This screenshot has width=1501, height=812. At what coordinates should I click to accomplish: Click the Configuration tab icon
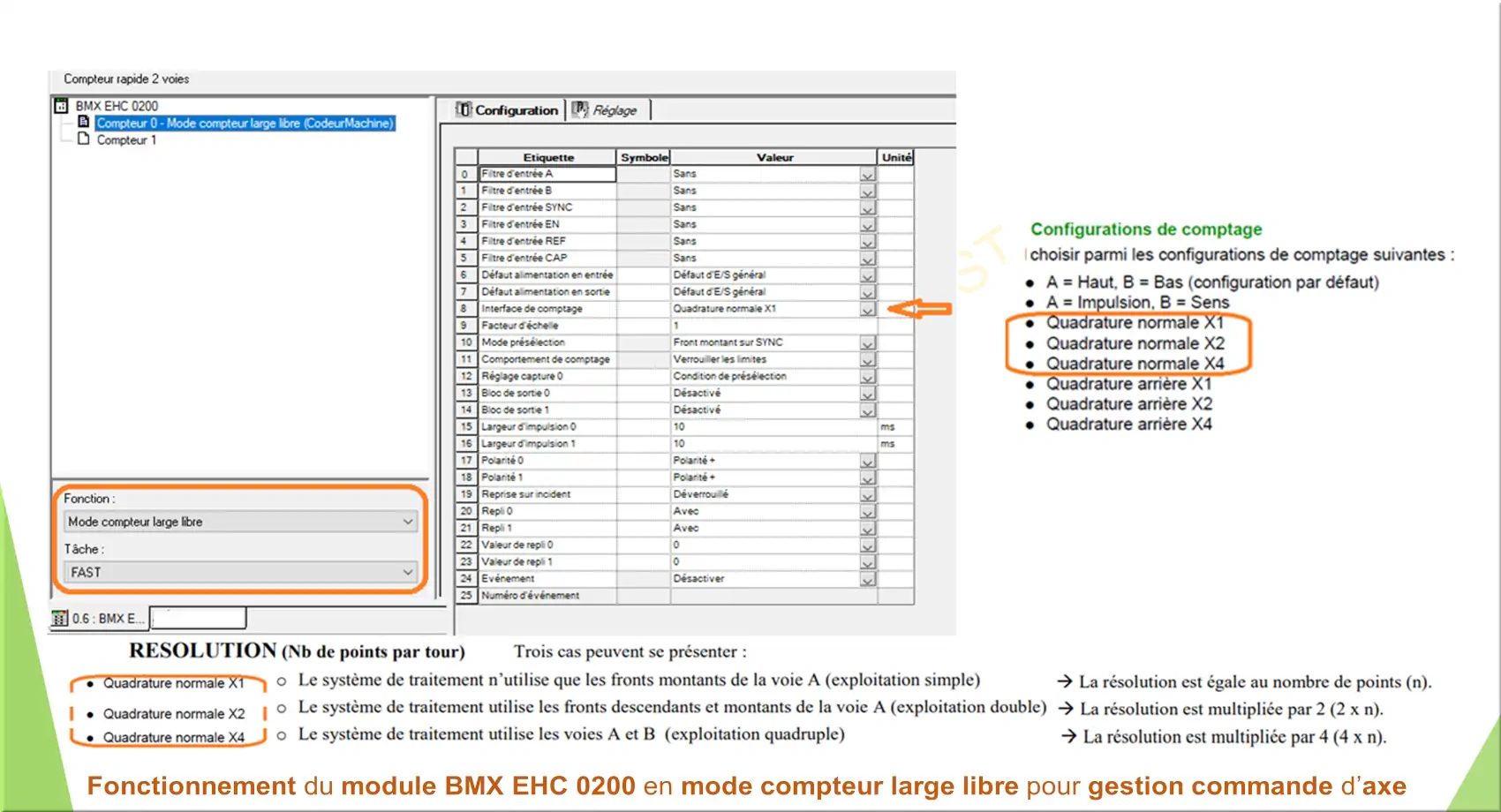(x=464, y=110)
